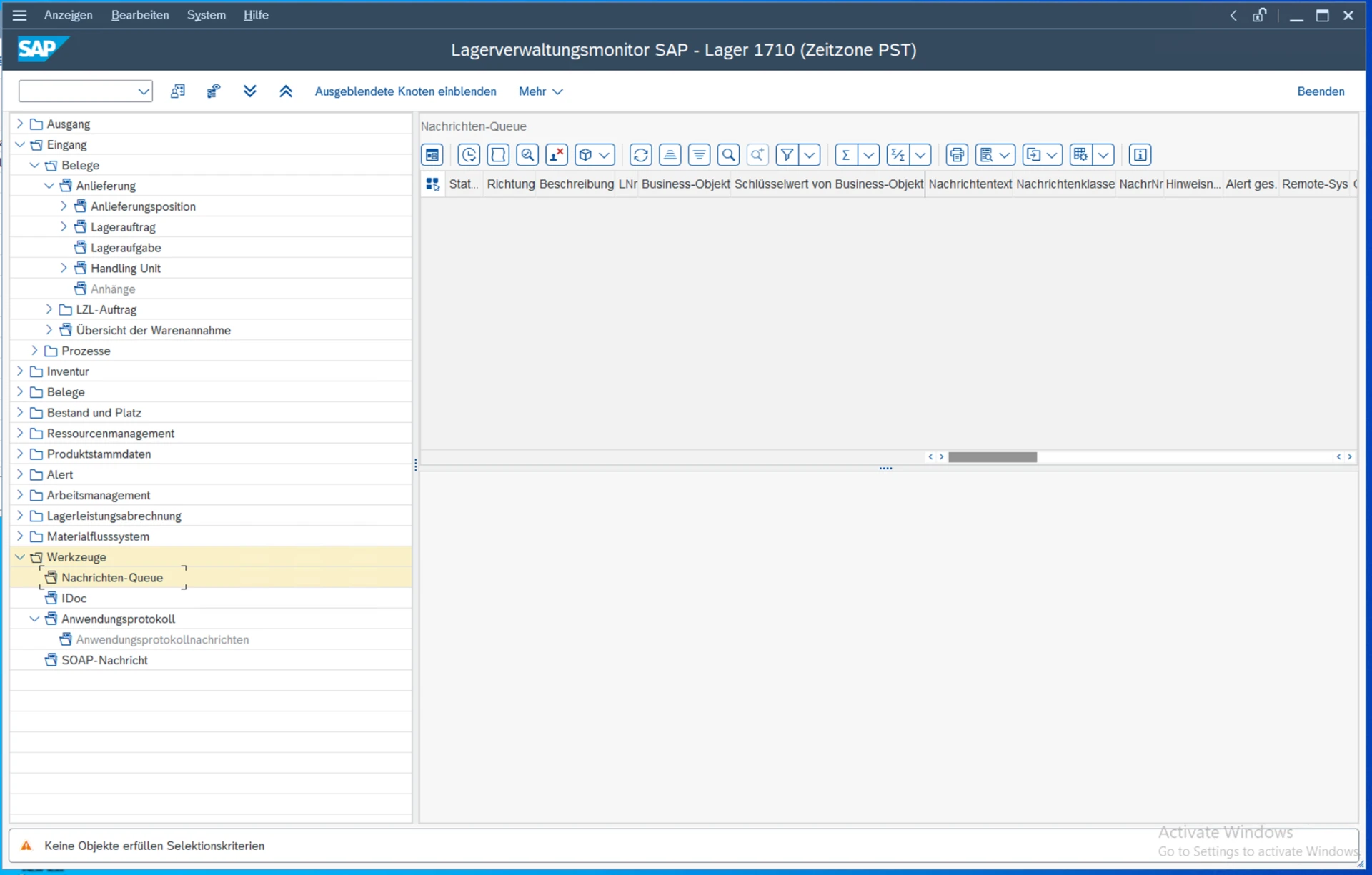The height and width of the screenshot is (875, 1372).
Task: Click the warning icon in the status bar
Action: click(x=26, y=846)
